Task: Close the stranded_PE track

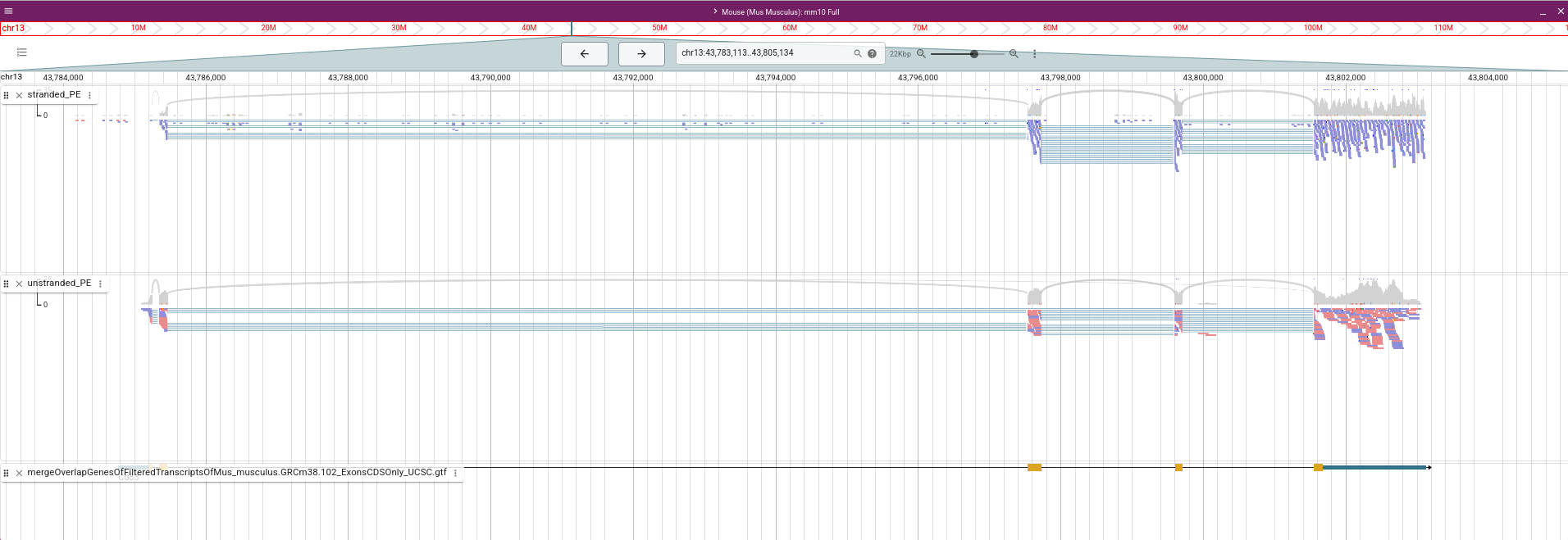Action: coord(19,95)
